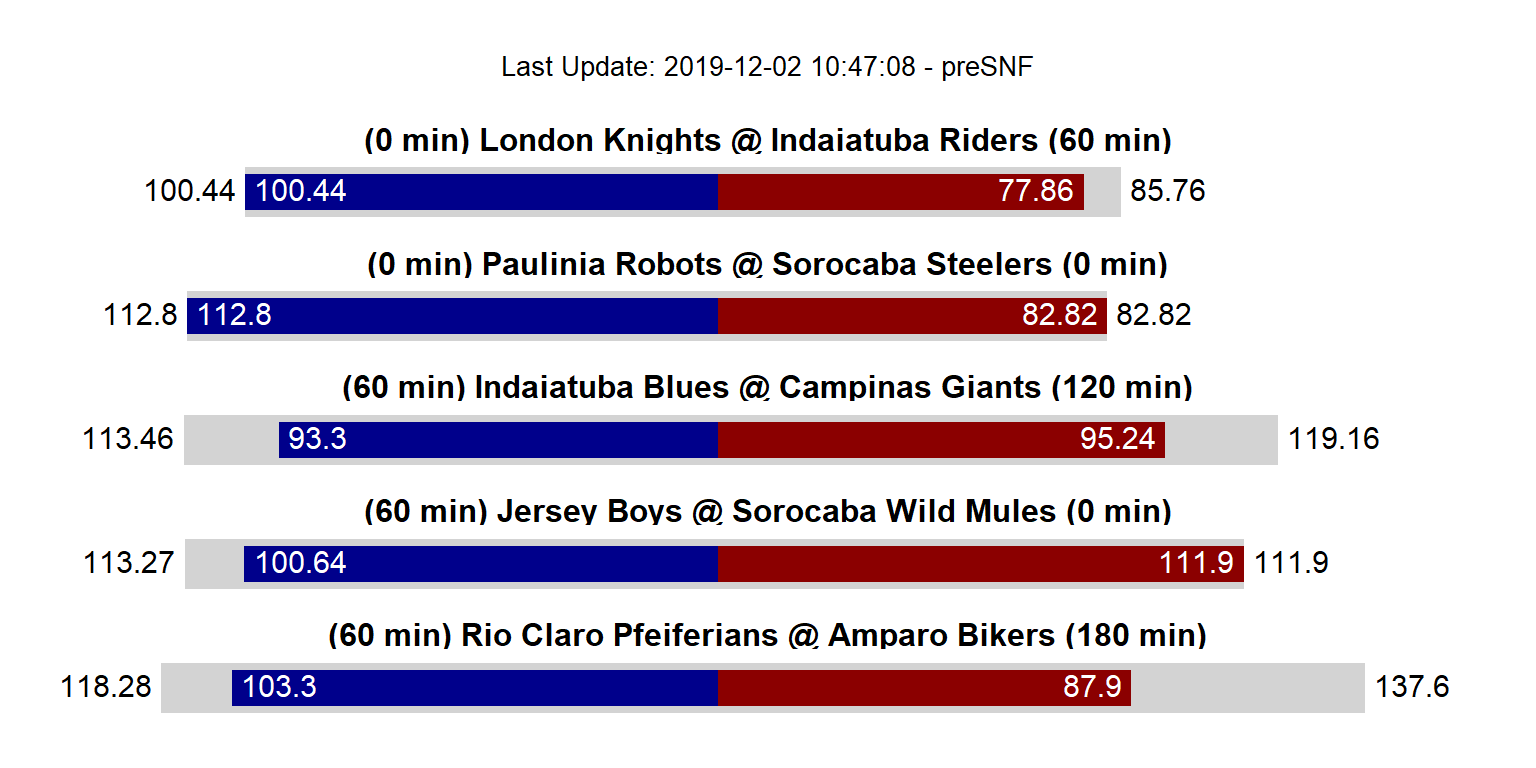The image size is (1536, 768).
Task: Select the Paulinia Robots @ Sorocaba Steelers title
Action: [767, 264]
